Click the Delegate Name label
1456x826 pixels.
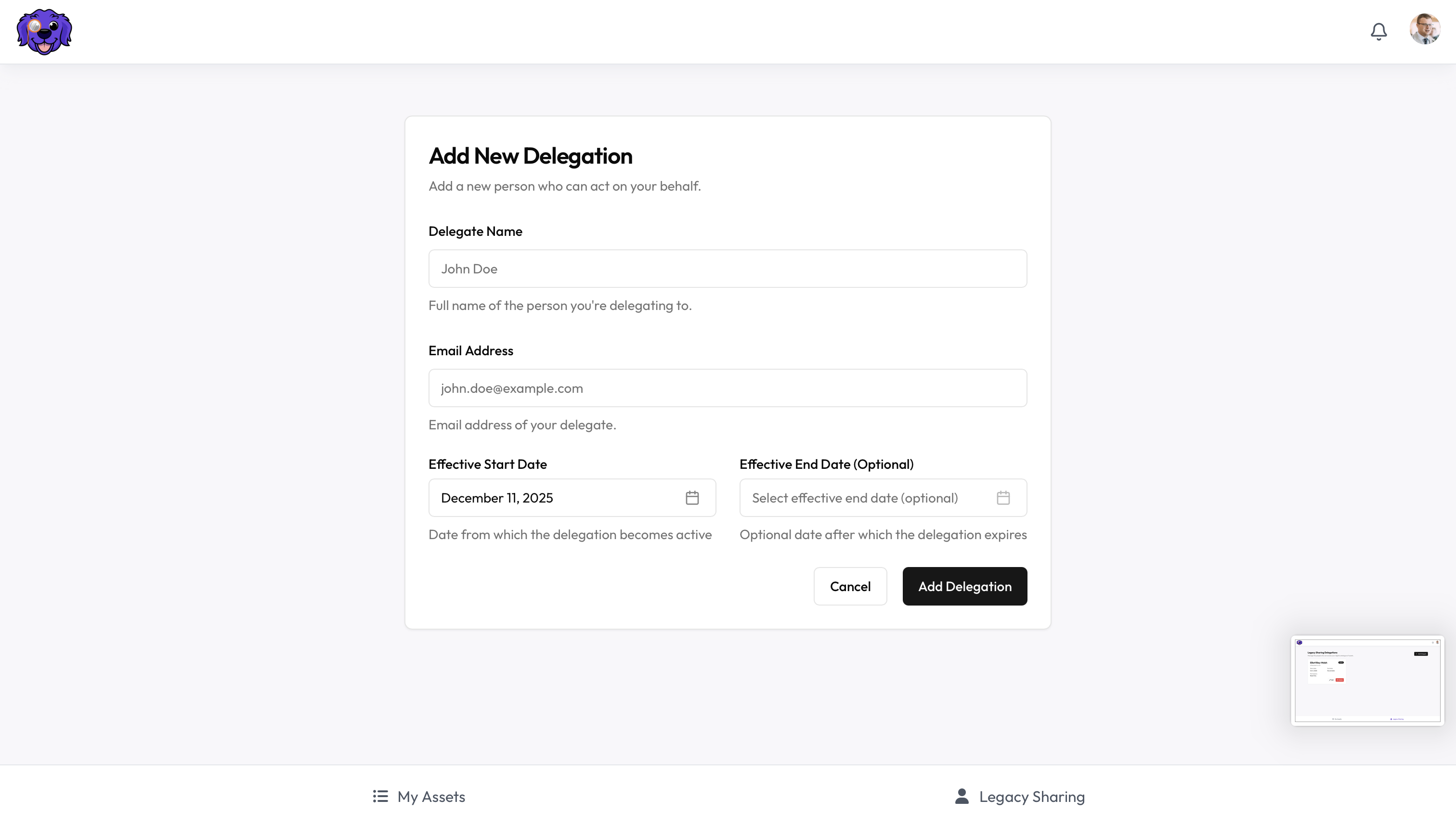point(475,232)
